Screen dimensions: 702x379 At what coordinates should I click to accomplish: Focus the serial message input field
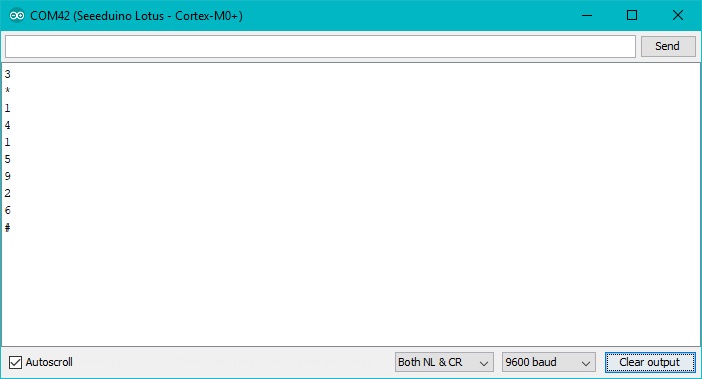(x=320, y=47)
